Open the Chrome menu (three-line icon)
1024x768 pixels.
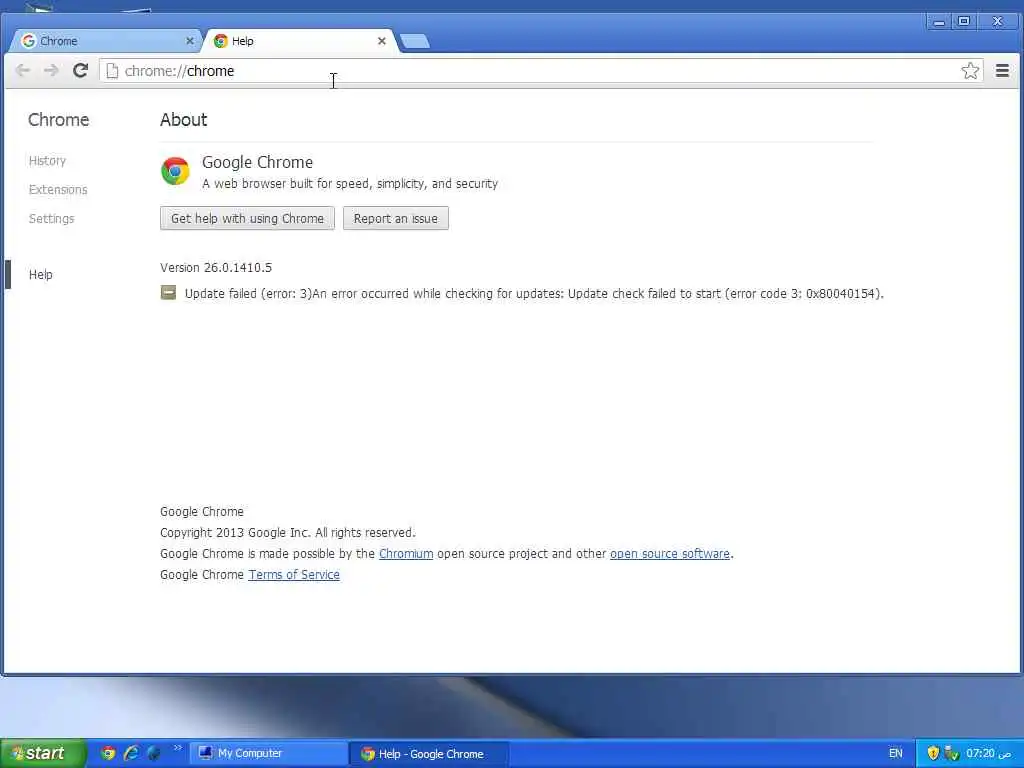pyautogui.click(x=1002, y=71)
